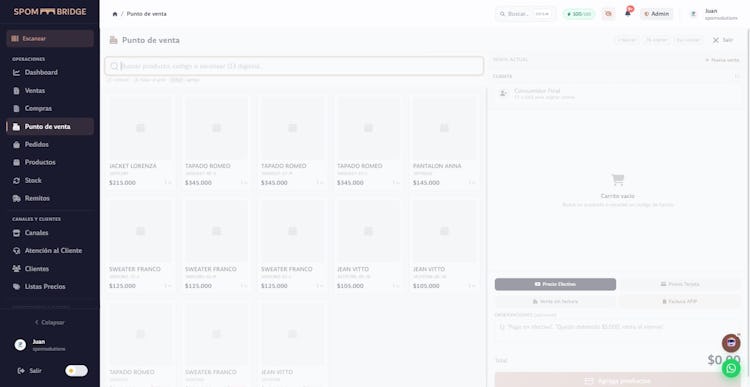The width and height of the screenshot is (750, 387).
Task: Focus the product search input field
Action: click(294, 66)
